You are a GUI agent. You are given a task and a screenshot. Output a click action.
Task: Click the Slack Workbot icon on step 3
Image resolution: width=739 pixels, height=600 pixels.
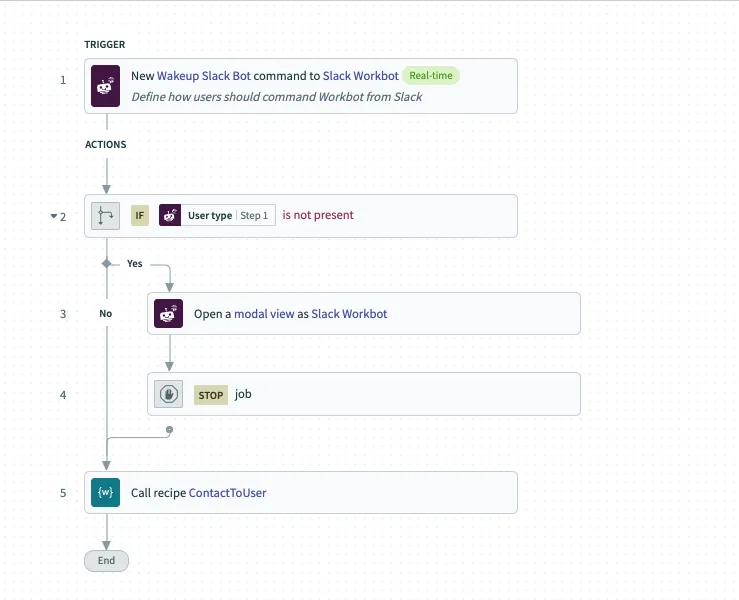pos(169,314)
